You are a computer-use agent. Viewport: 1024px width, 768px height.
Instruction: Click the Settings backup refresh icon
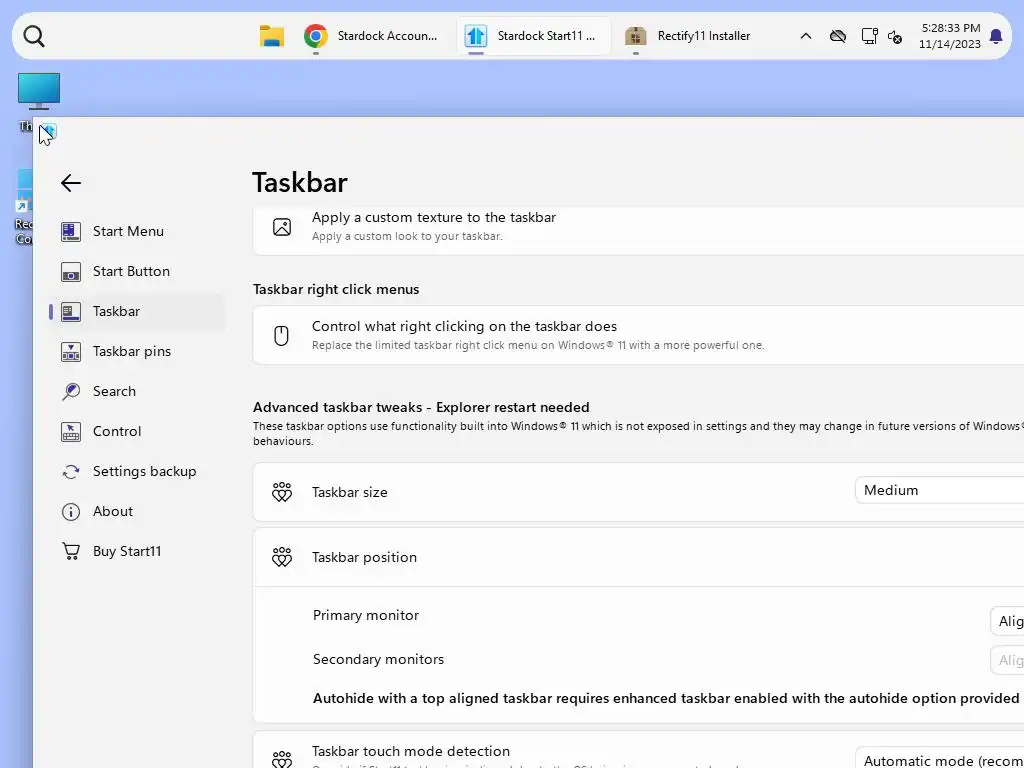click(x=71, y=472)
